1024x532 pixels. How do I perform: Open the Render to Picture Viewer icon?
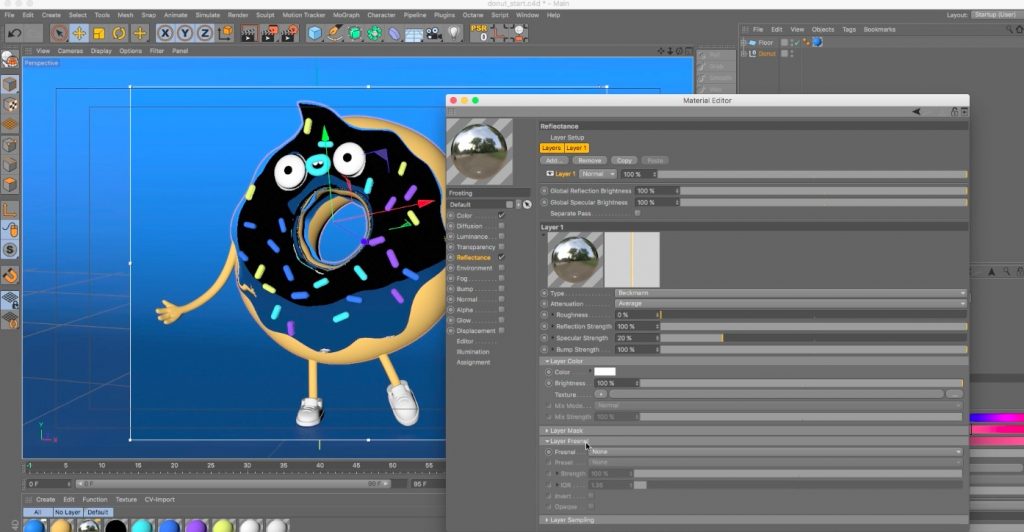pos(270,33)
